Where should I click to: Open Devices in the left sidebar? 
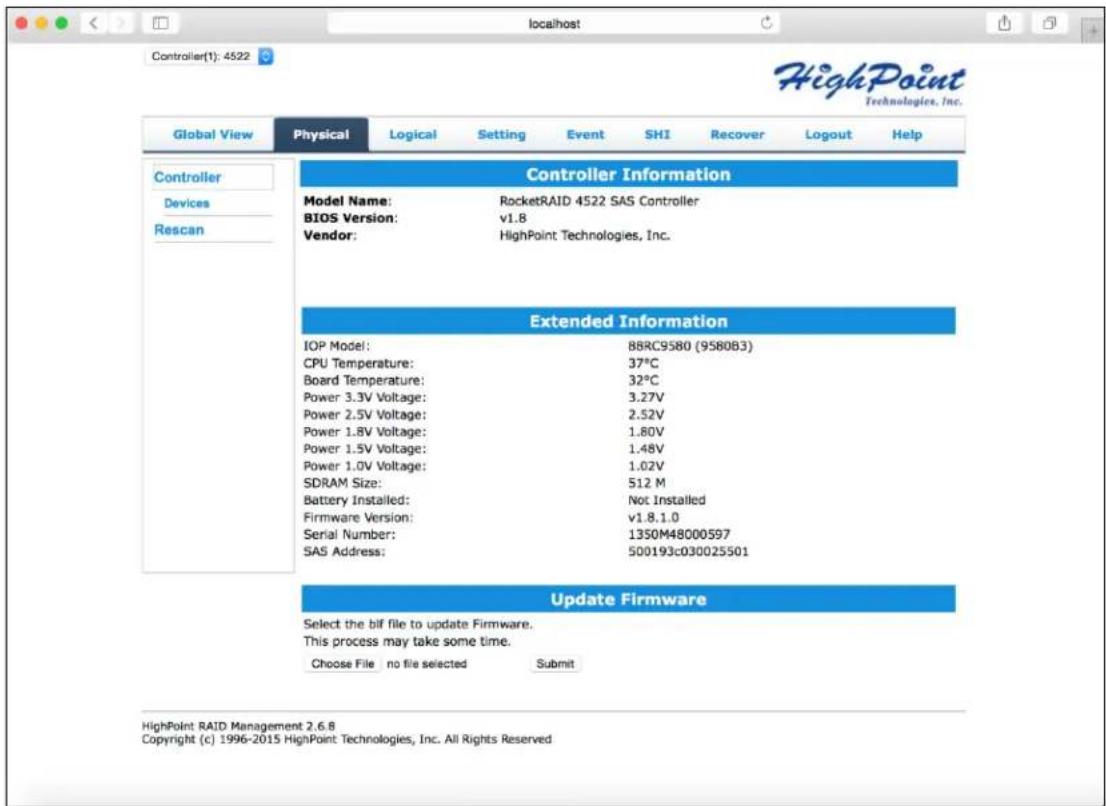tap(187, 203)
